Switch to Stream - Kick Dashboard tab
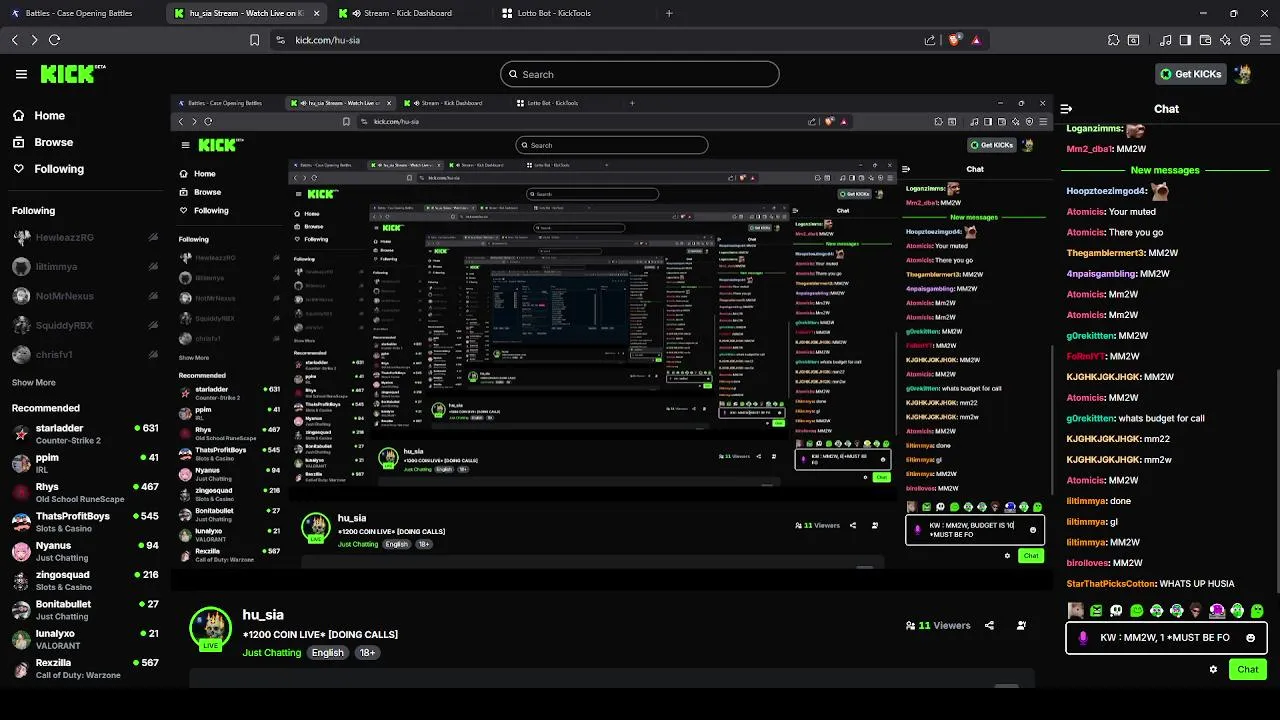 (x=407, y=13)
